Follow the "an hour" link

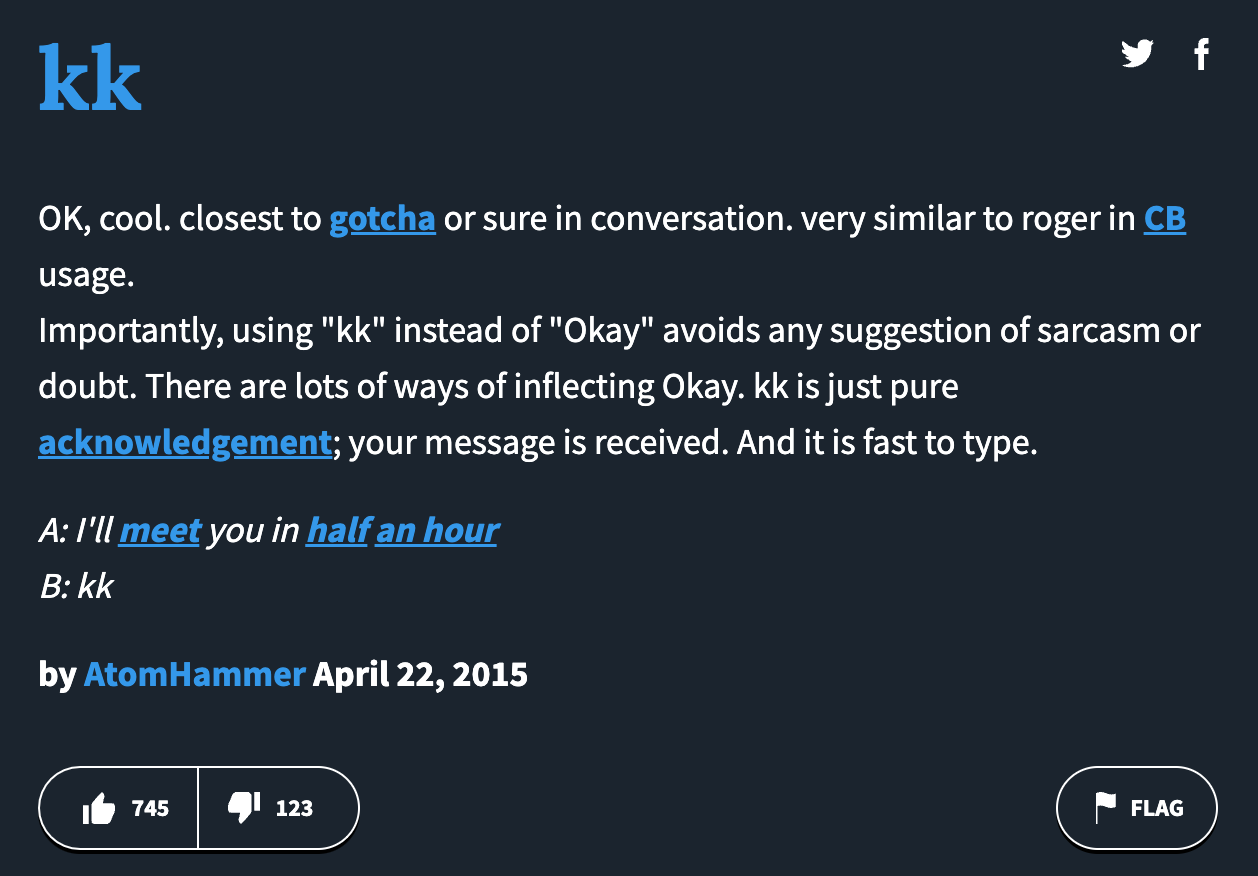click(436, 530)
